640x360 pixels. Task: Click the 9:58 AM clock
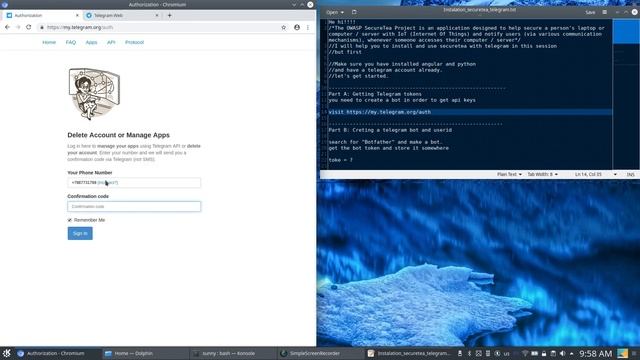[596, 353]
